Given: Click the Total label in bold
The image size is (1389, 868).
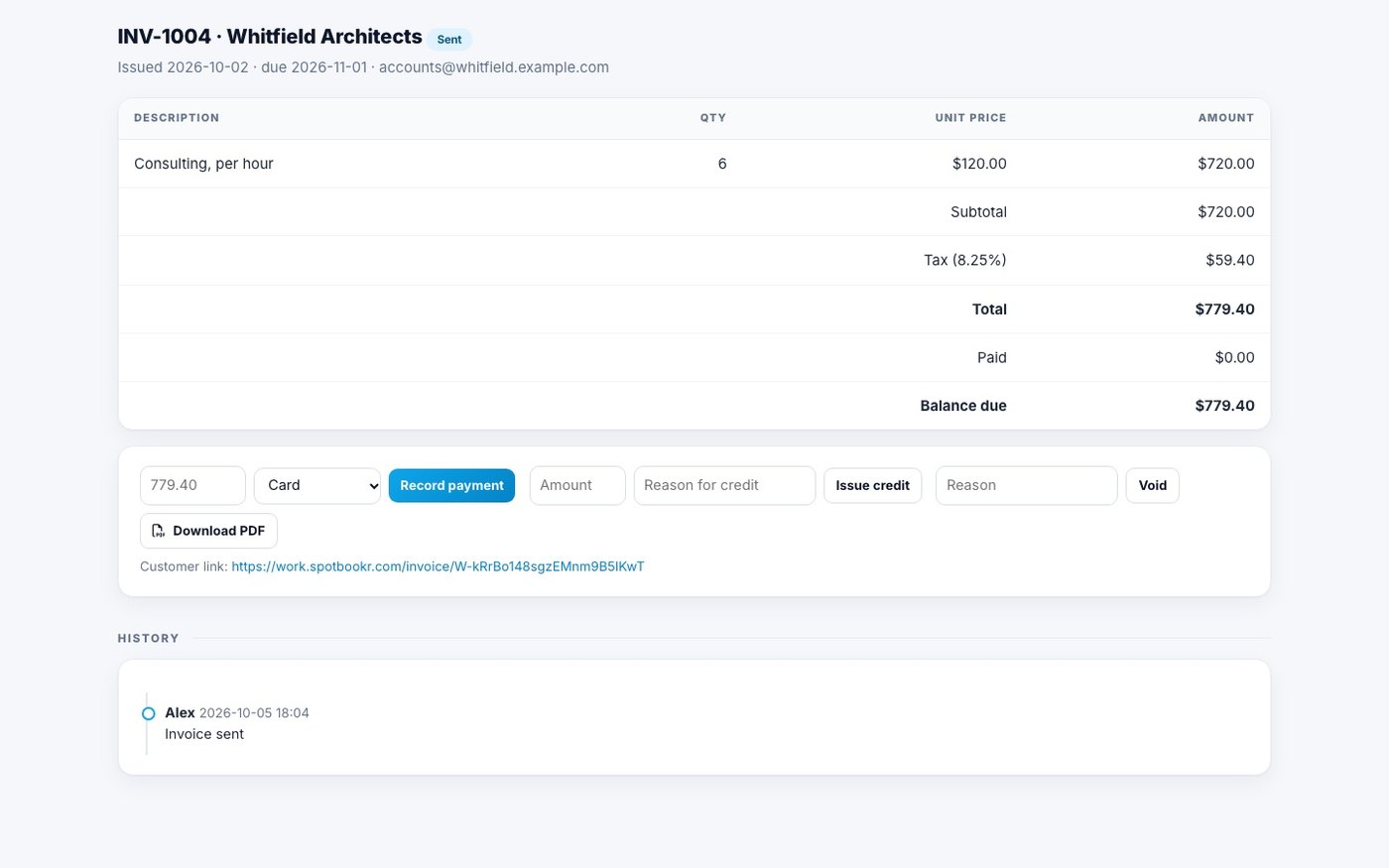Looking at the screenshot, I should tap(989, 310).
